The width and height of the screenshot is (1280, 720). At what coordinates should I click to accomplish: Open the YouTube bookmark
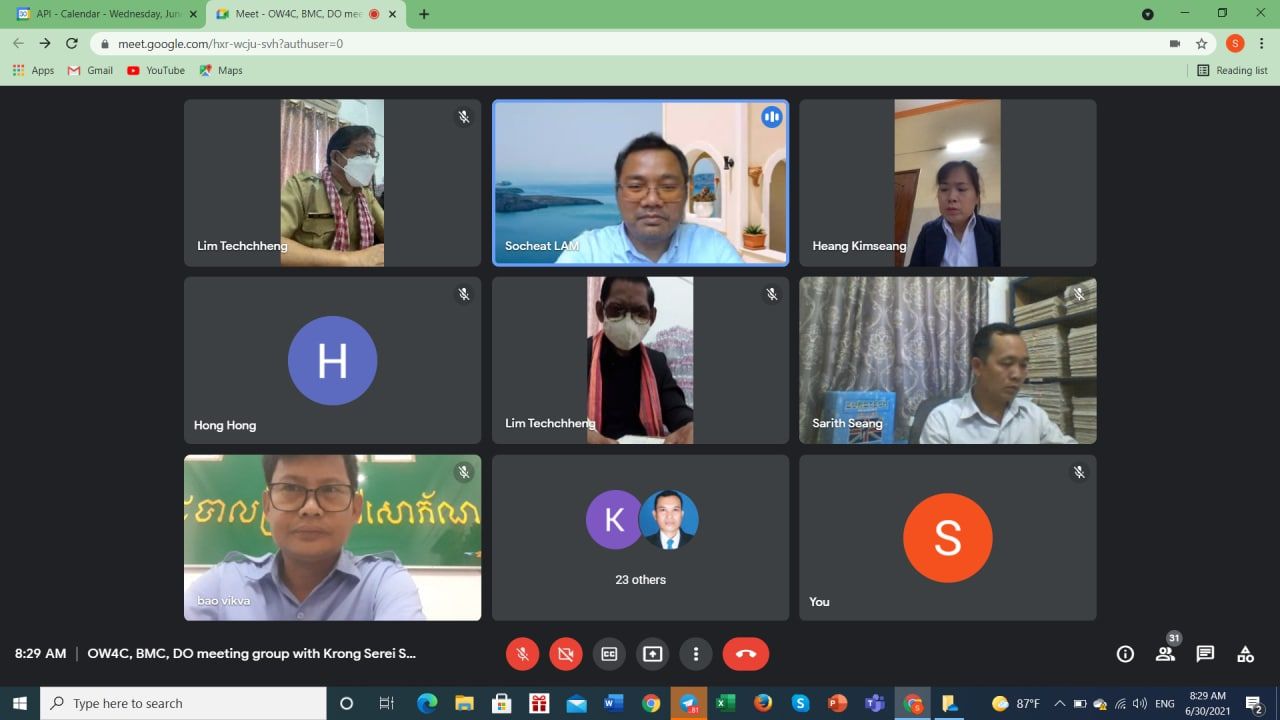156,70
